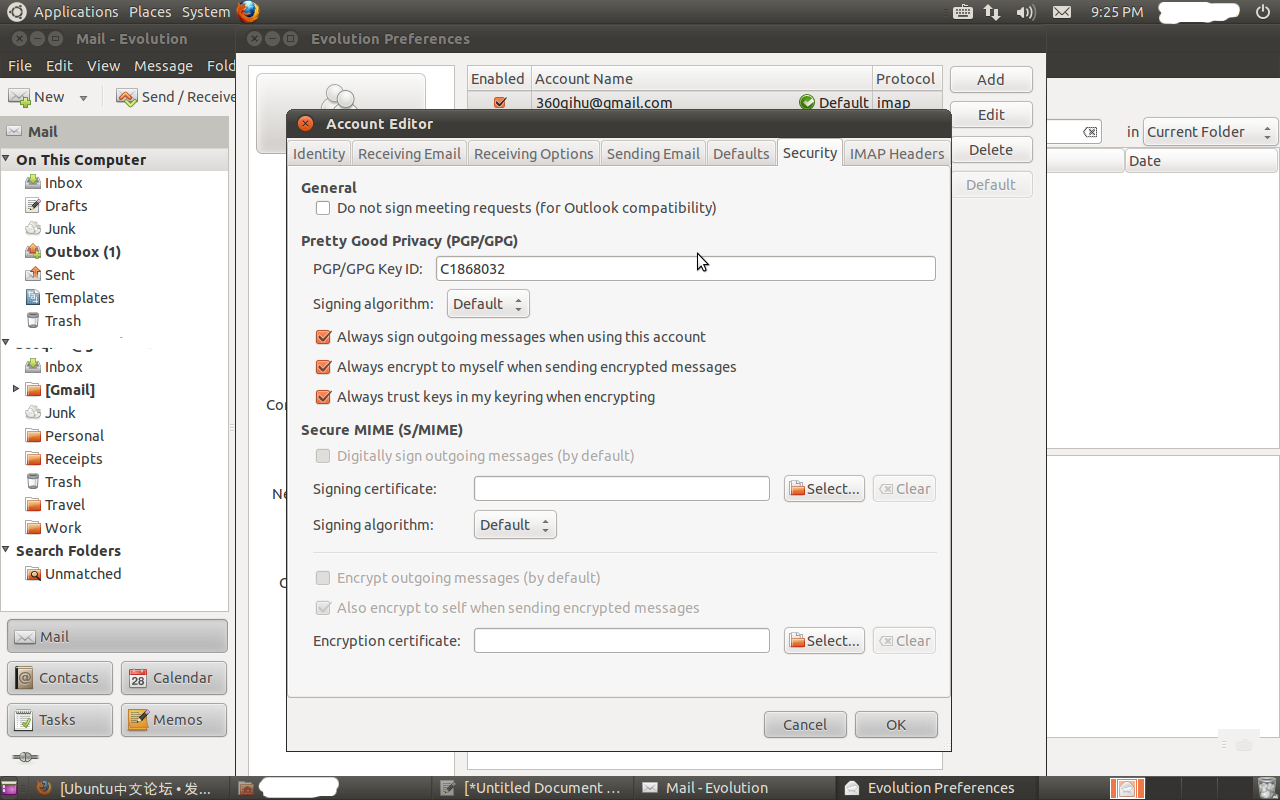The image size is (1280, 800).
Task: Toggle the Enabled checkbox for 360qihu@gmail.com account
Action: 500,102
